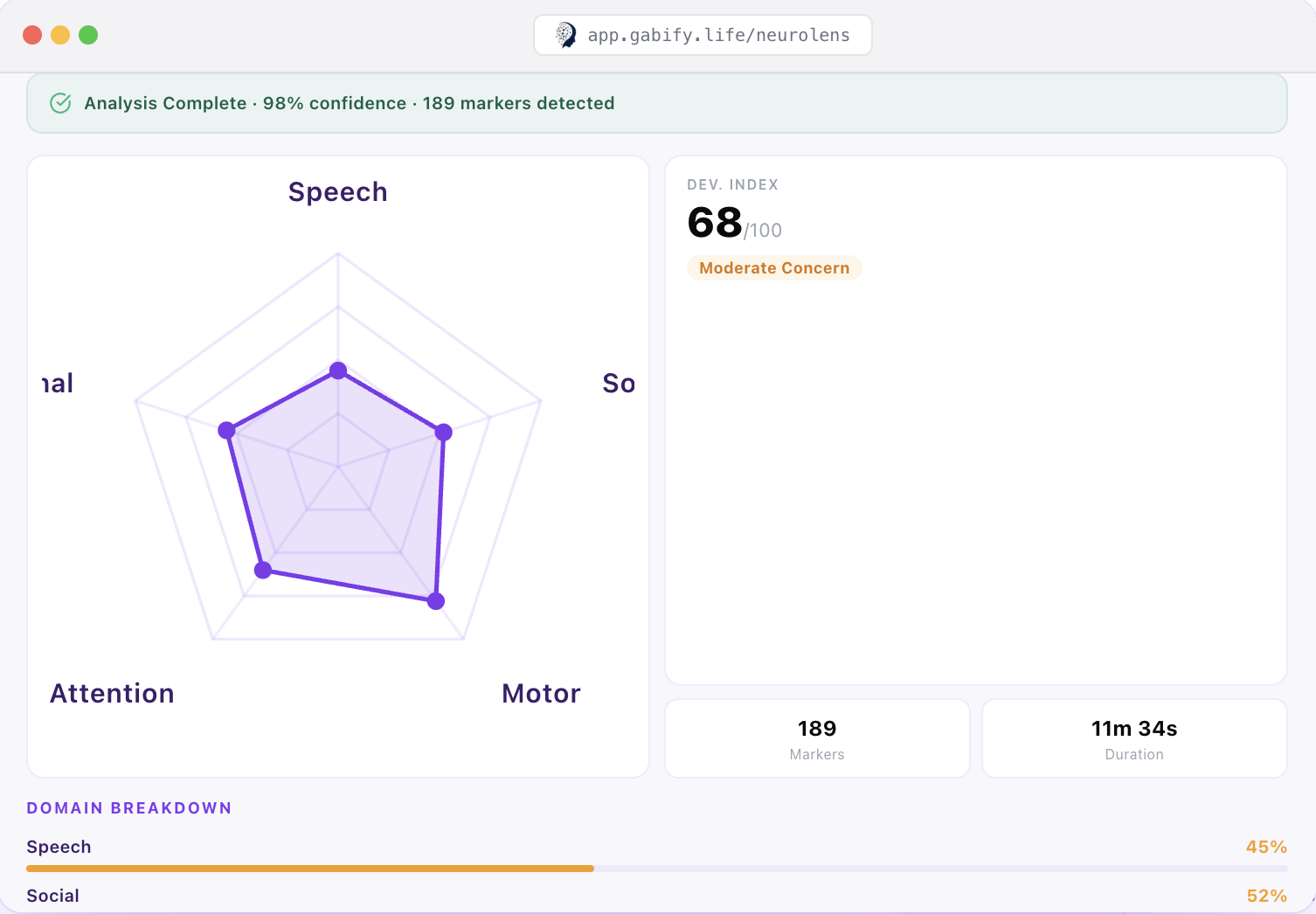This screenshot has width=1316, height=914.
Task: Click the Speech orange progress bar
Action: click(310, 869)
